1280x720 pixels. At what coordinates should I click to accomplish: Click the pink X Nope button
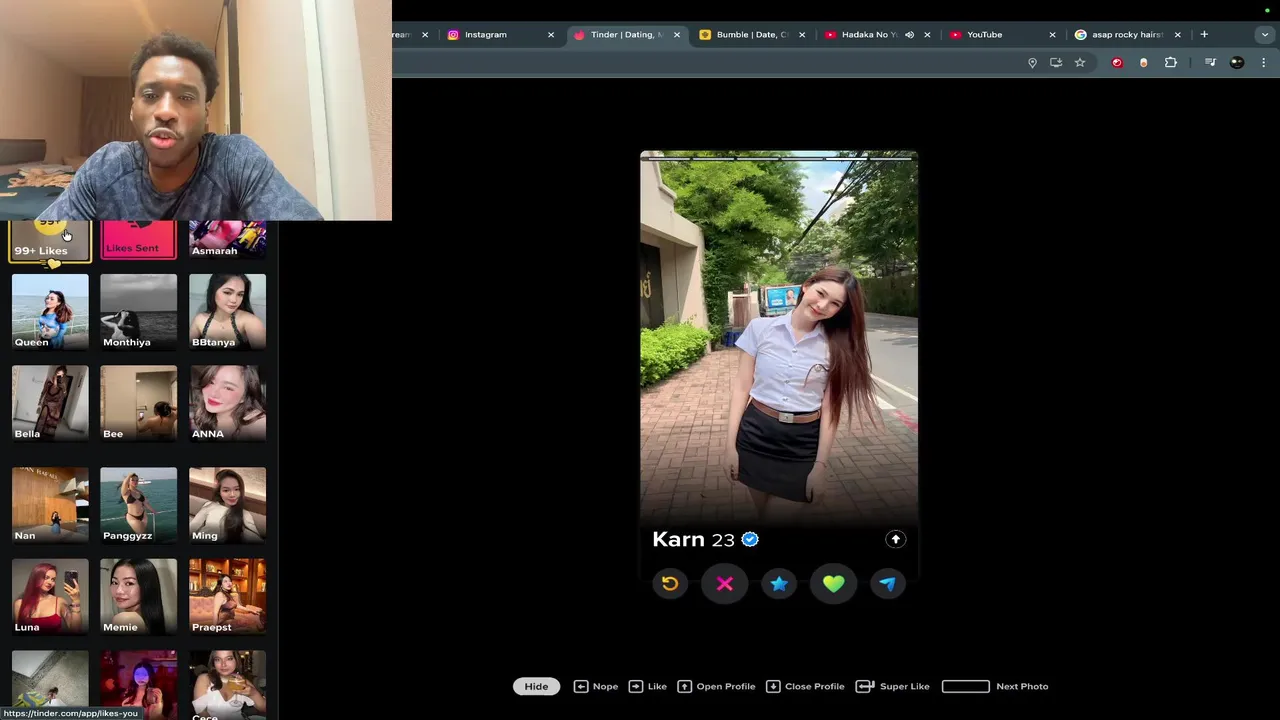(x=725, y=584)
